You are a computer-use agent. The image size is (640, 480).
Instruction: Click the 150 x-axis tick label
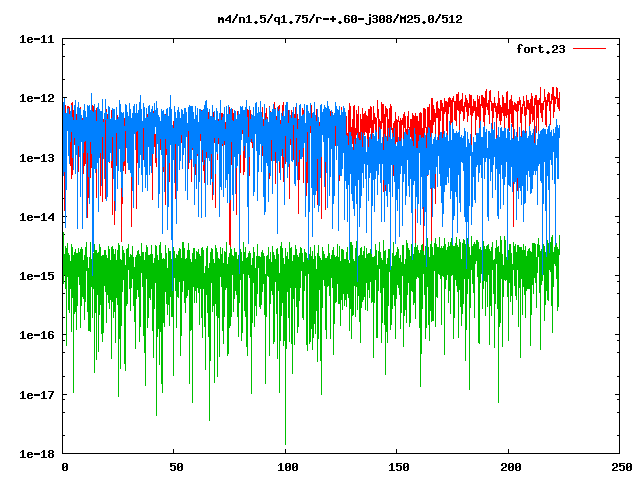399,467
